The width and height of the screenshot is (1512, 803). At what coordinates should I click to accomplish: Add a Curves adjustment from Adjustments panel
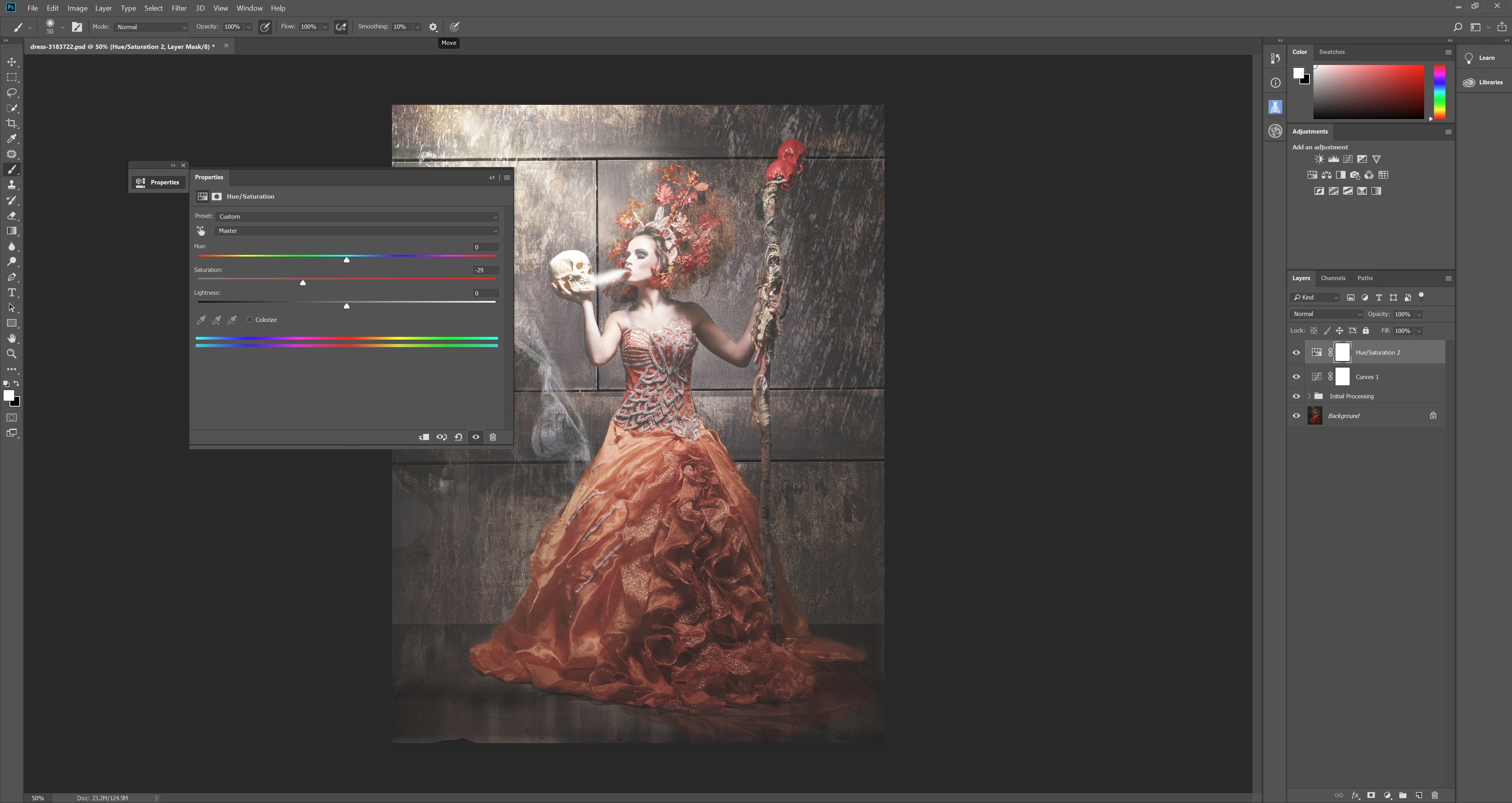(1348, 159)
